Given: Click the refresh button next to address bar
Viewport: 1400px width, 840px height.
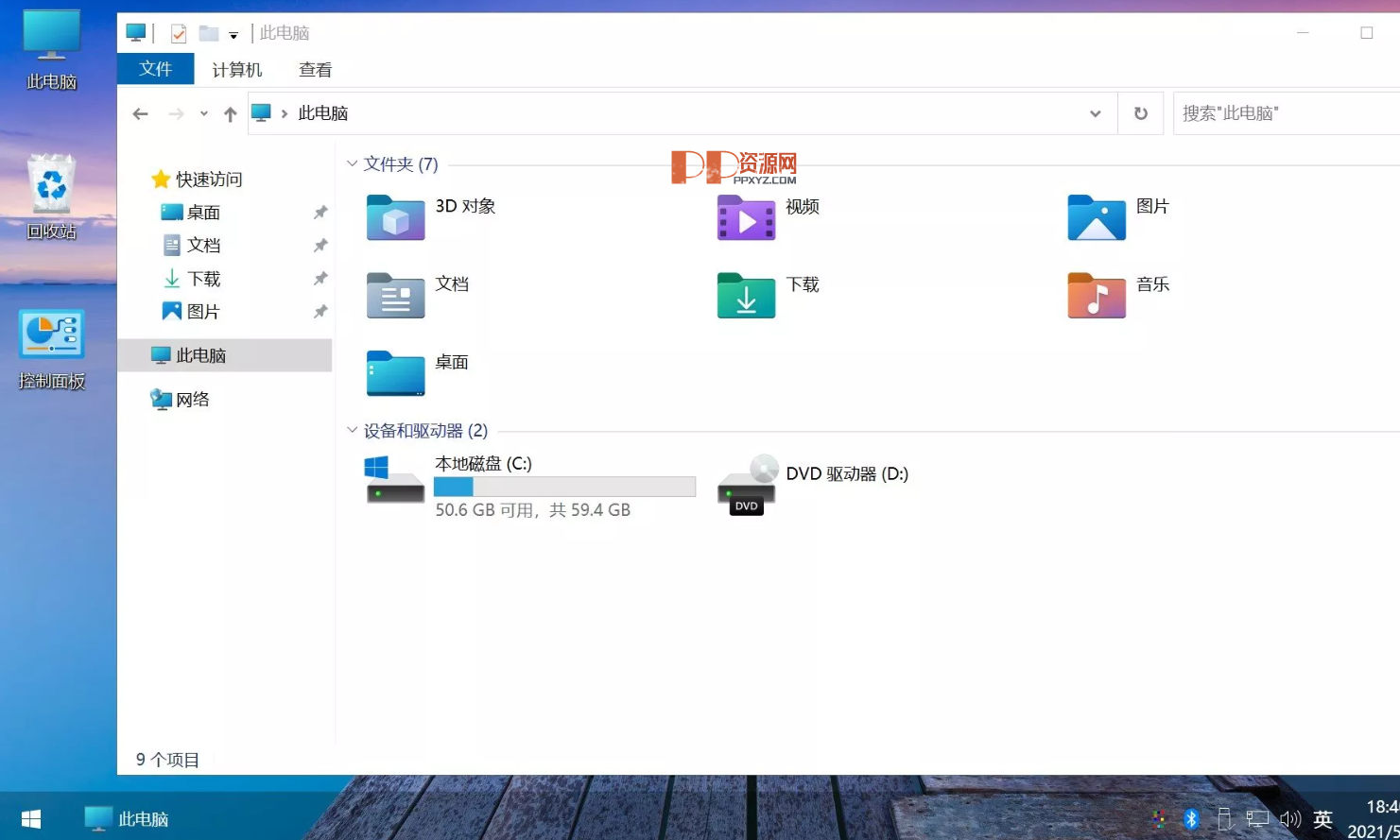Looking at the screenshot, I should 1140,113.
